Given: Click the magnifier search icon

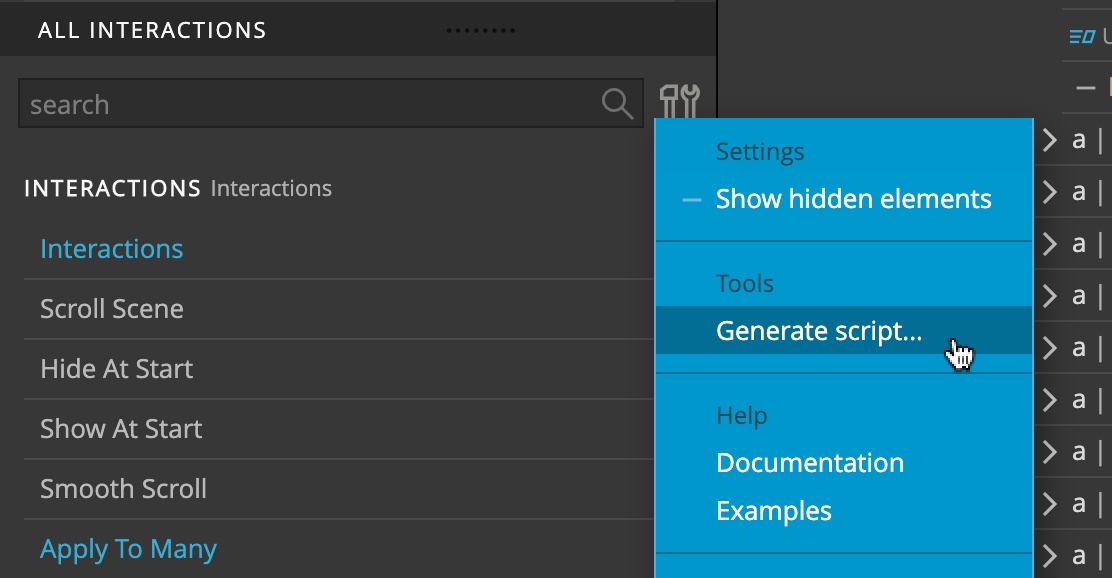Looking at the screenshot, I should pos(617,104).
